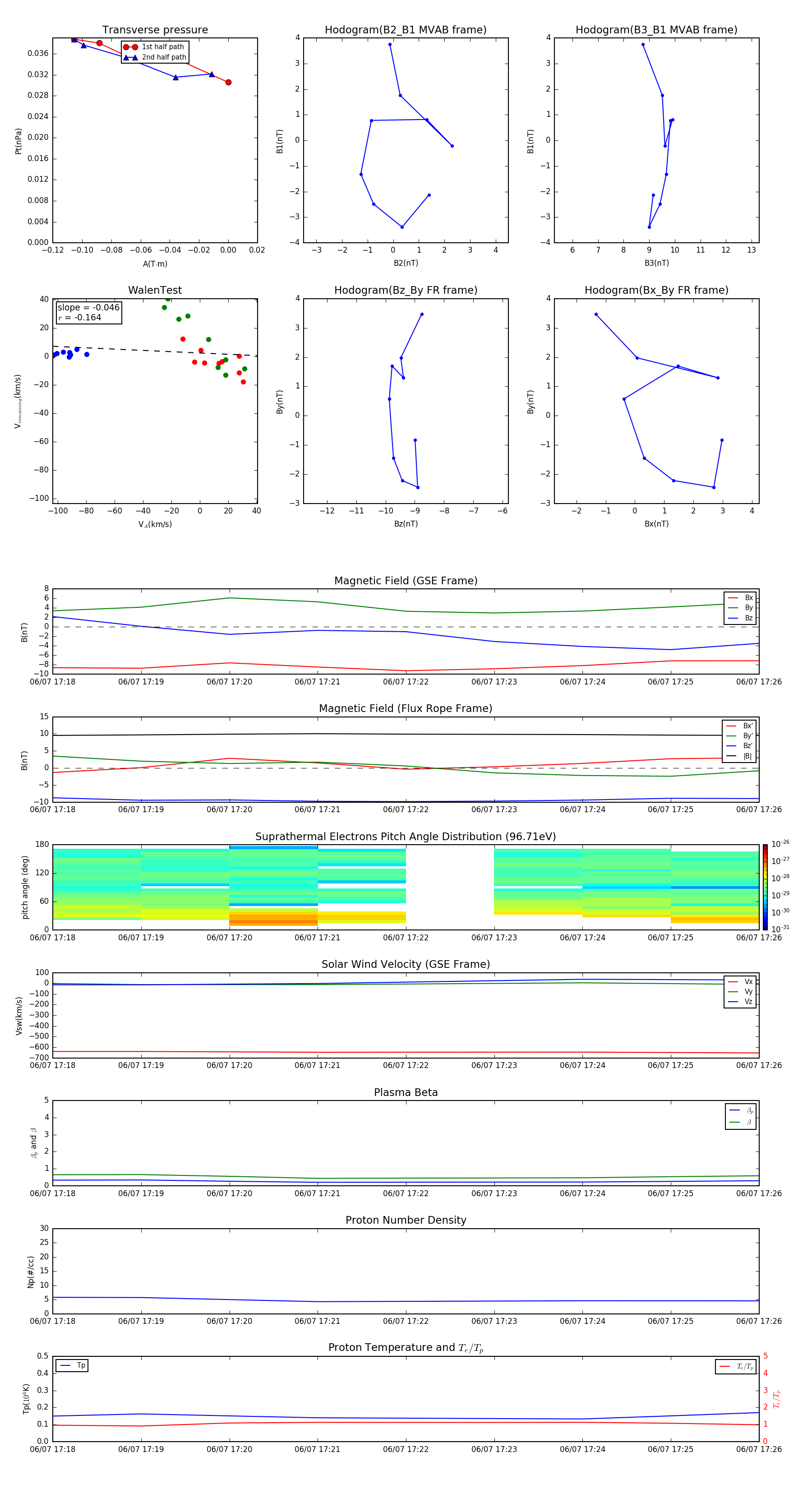812x1489 pixels.
Task: Click the 10^-26 label on the colorbar
Action: point(780,844)
